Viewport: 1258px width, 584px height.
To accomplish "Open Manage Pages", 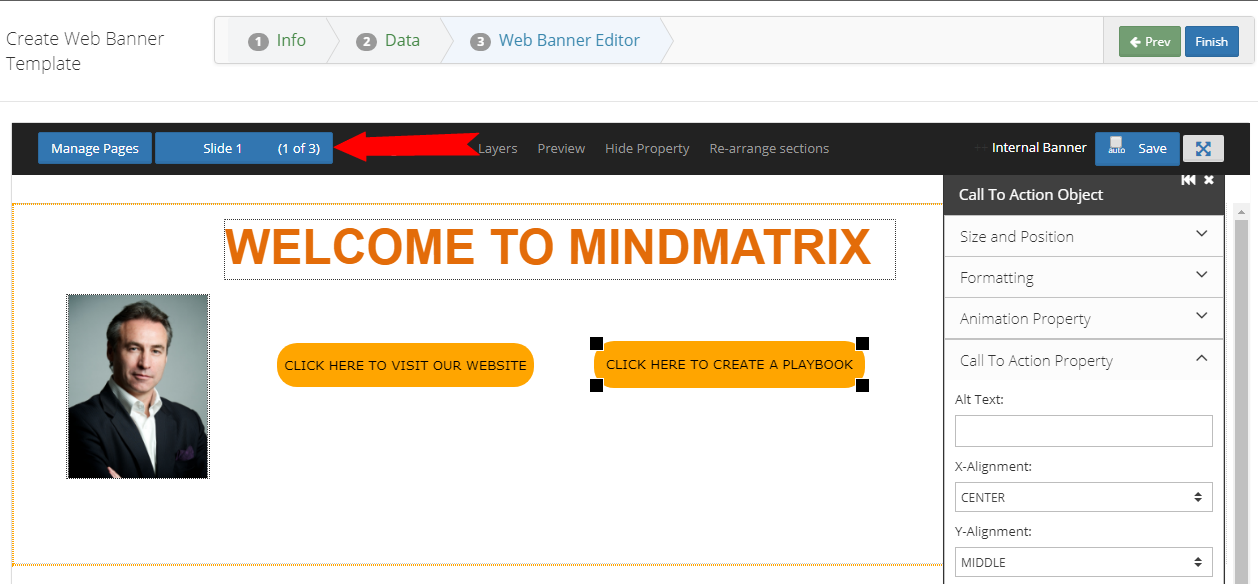I will pos(94,148).
